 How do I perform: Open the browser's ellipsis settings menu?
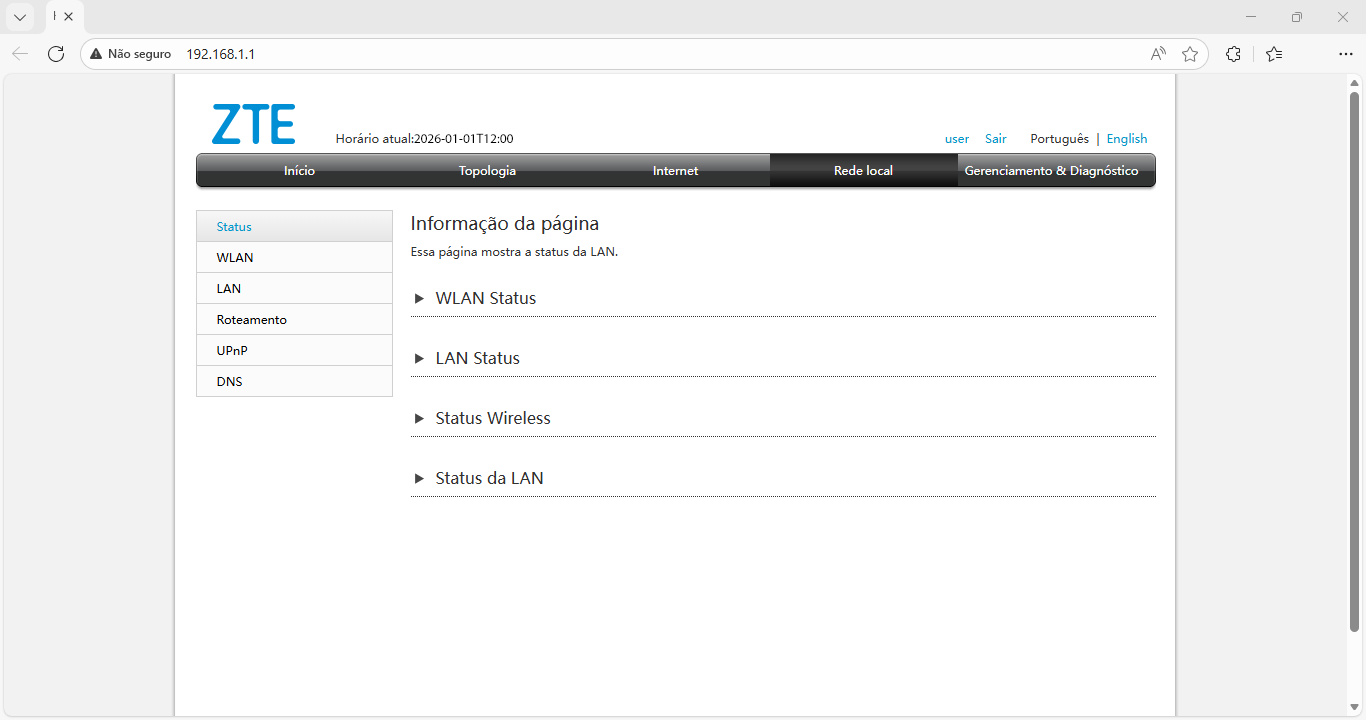(x=1346, y=54)
